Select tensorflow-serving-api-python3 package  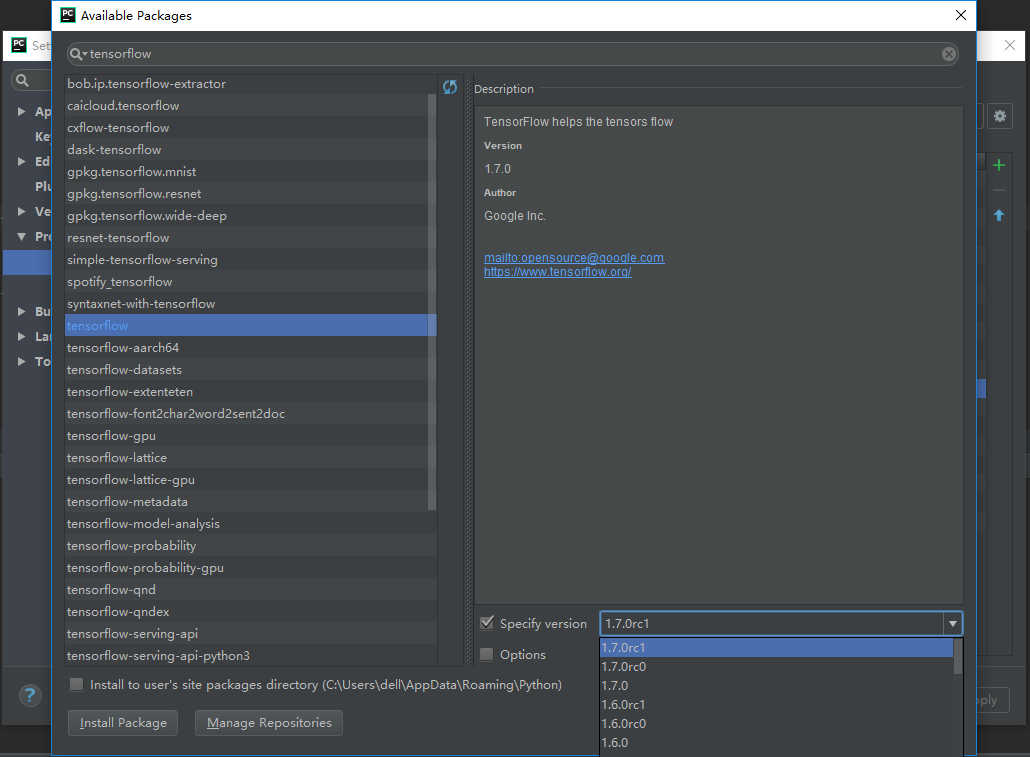click(250, 656)
